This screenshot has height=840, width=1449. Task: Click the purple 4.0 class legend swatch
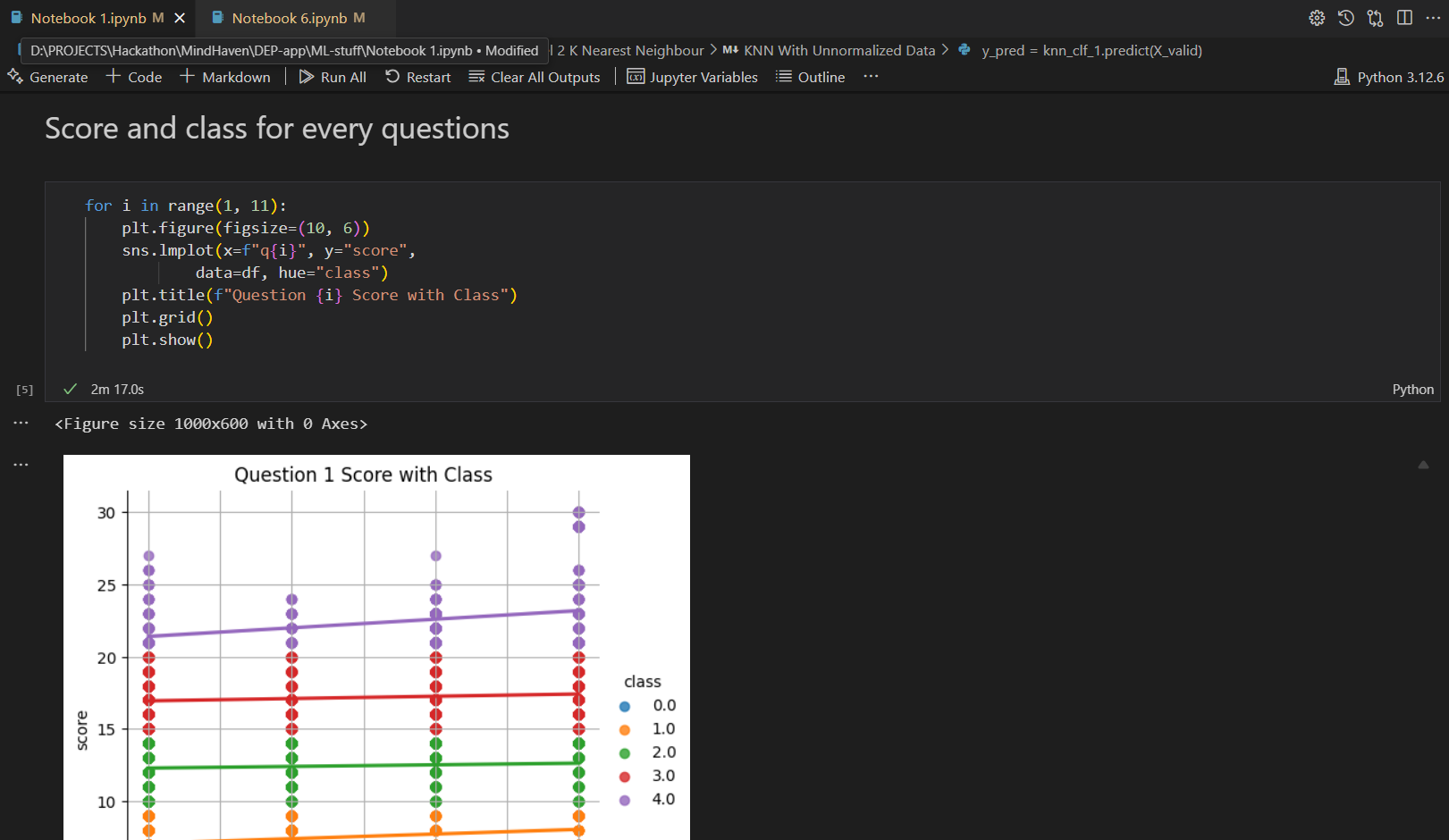[x=625, y=800]
